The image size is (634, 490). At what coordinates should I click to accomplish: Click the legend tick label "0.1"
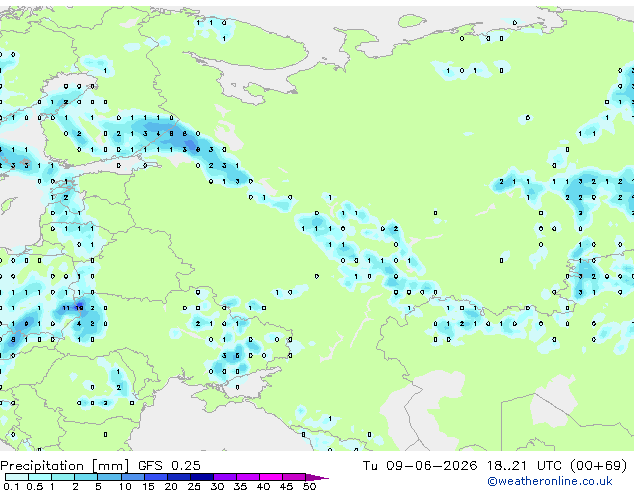point(11,486)
